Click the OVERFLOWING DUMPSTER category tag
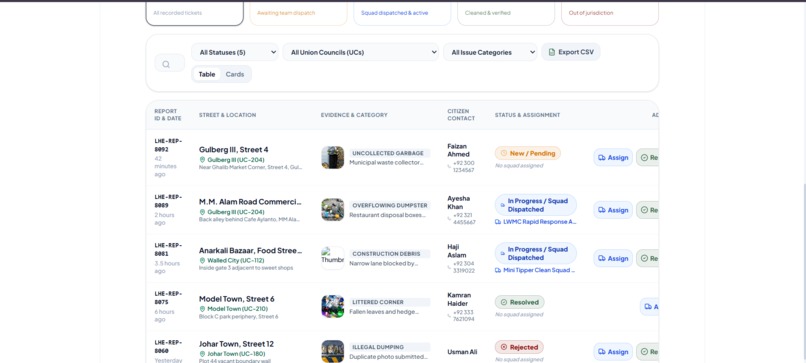 390,205
